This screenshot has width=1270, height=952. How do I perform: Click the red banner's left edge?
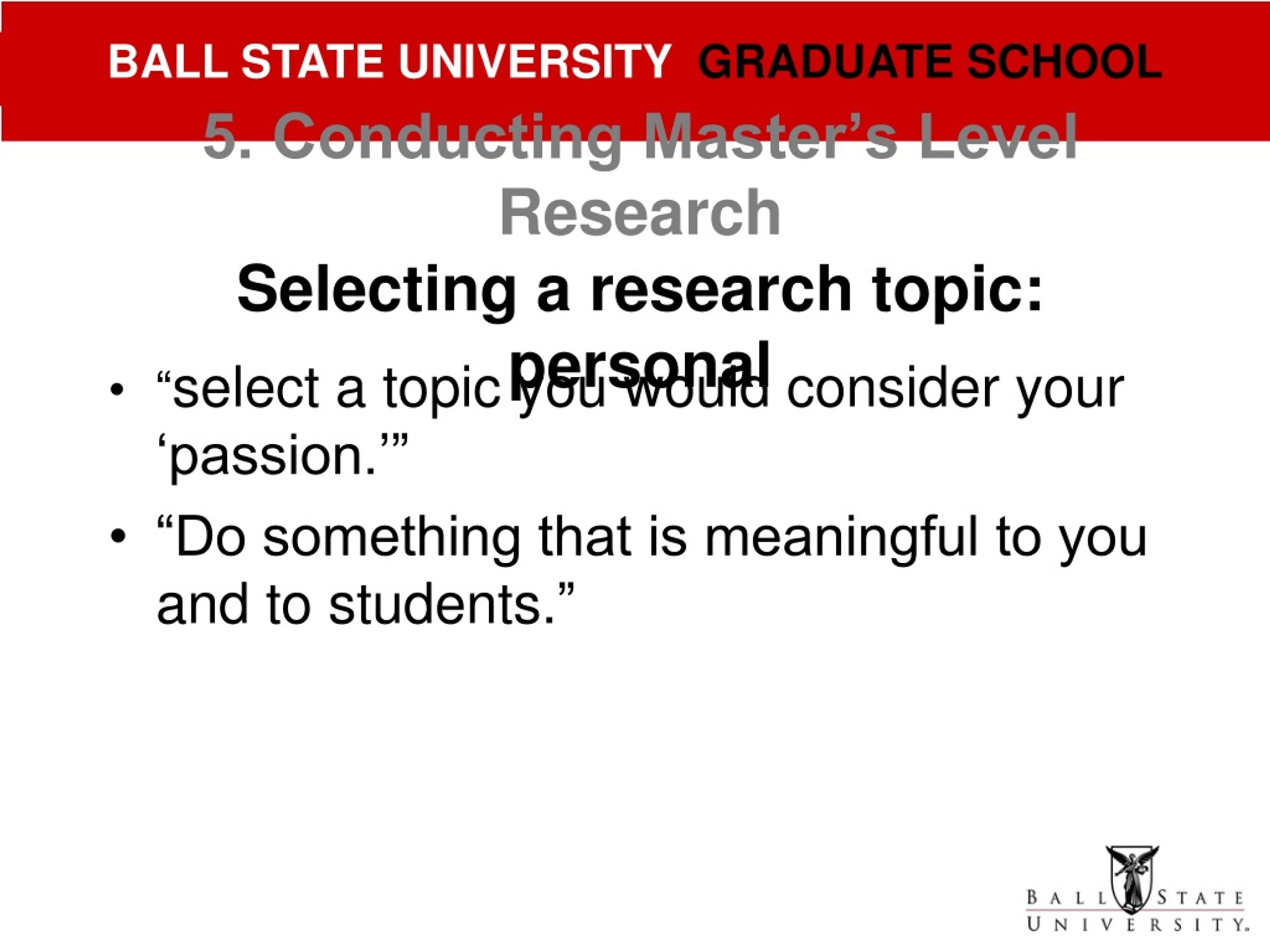[x=3, y=70]
